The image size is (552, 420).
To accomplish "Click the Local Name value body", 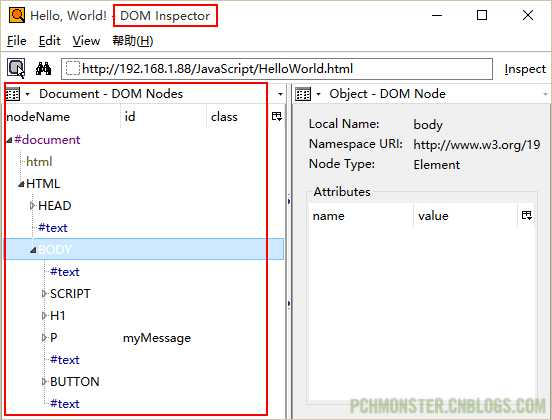I will (428, 125).
